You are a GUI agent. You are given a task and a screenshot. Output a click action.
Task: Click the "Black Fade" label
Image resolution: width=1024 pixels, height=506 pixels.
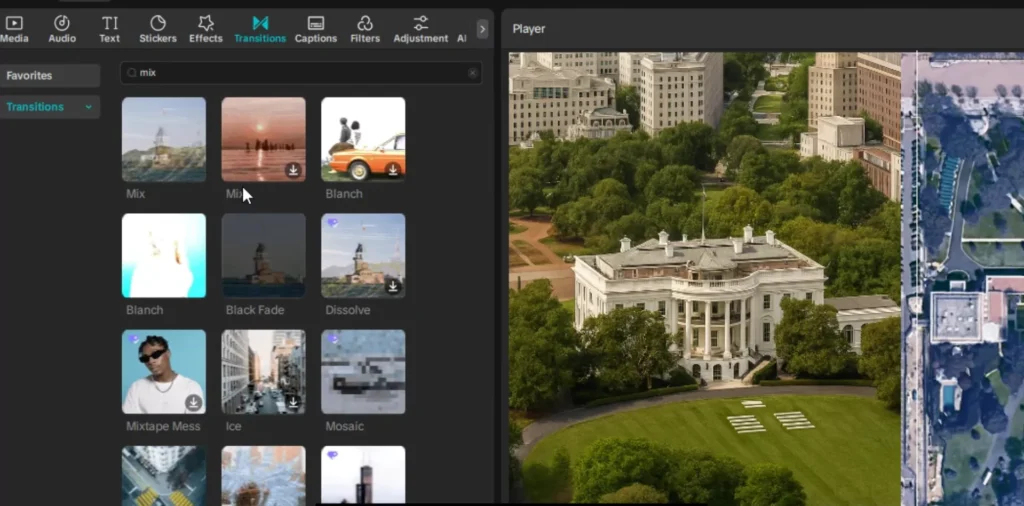[255, 310]
